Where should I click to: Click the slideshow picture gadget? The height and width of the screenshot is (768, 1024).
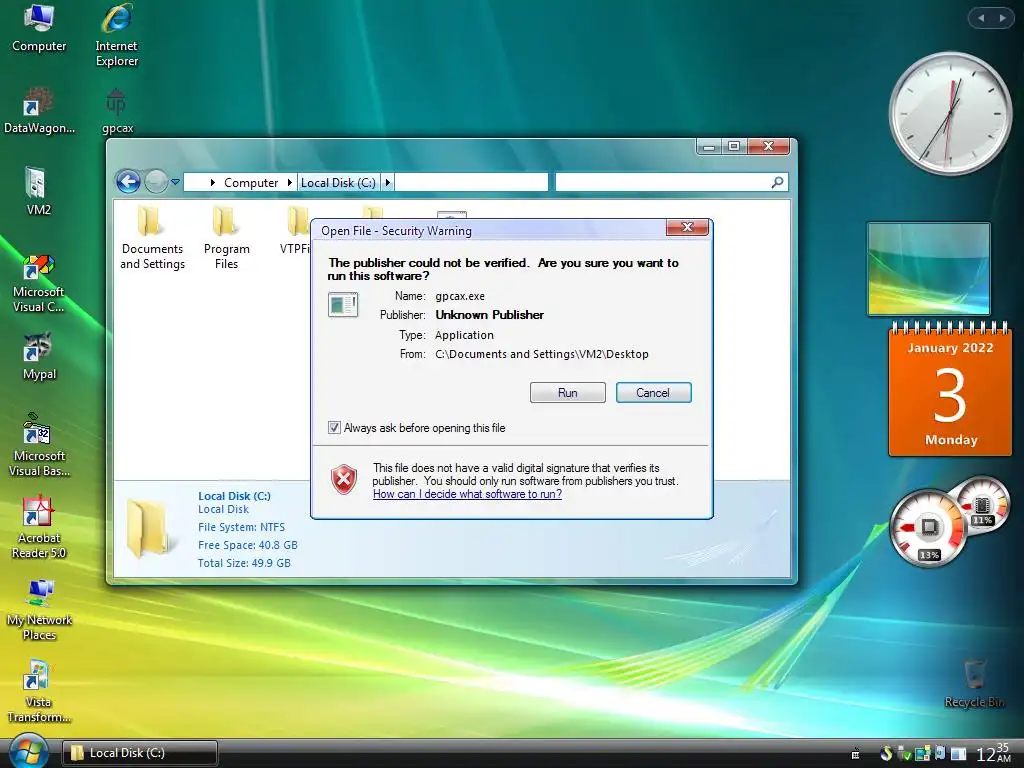tap(928, 268)
